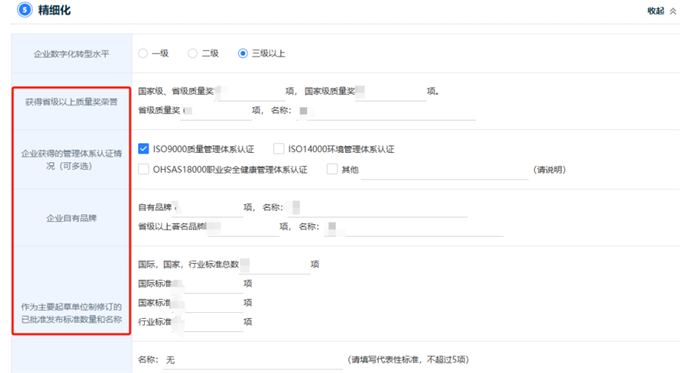
Task: Click the 企业数字化转型水平 label
Action: tap(72, 54)
